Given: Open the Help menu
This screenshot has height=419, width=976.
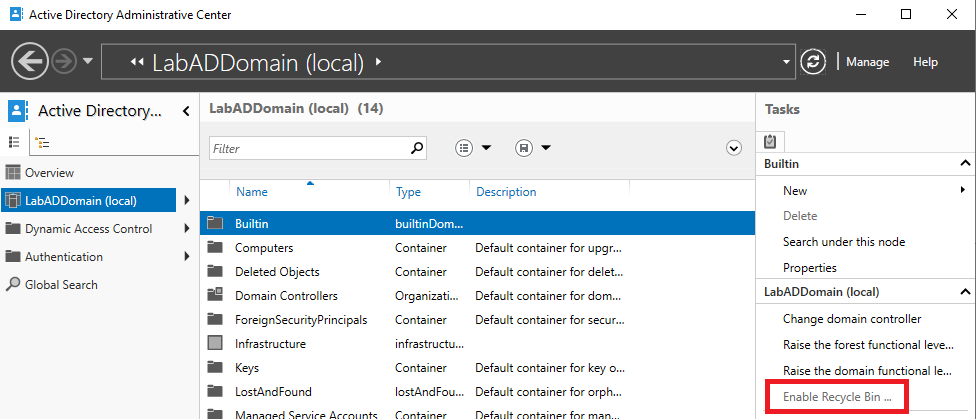Looking at the screenshot, I should [925, 62].
